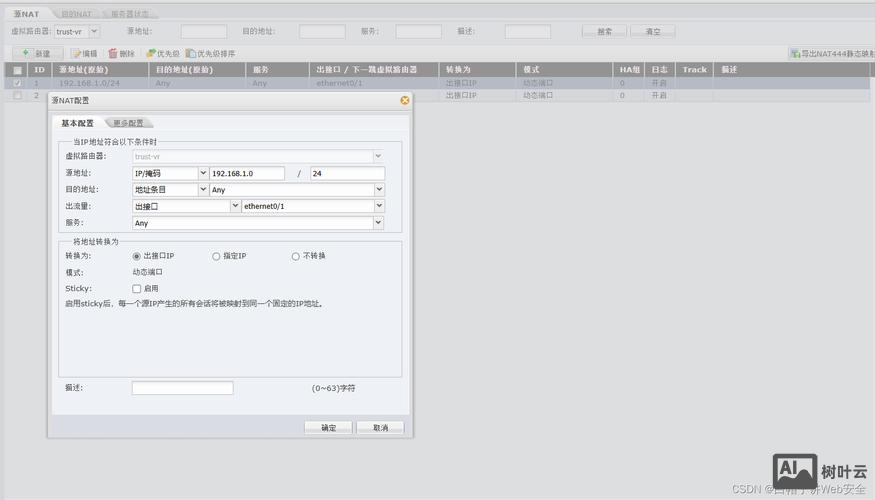
Task: Open the trust-vr virtual router dropdown in the filter bar
Action: point(94,31)
